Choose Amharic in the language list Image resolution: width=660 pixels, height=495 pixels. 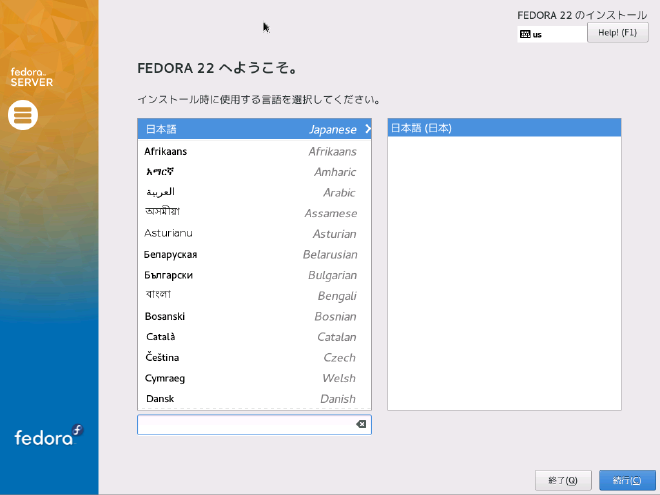(x=254, y=172)
